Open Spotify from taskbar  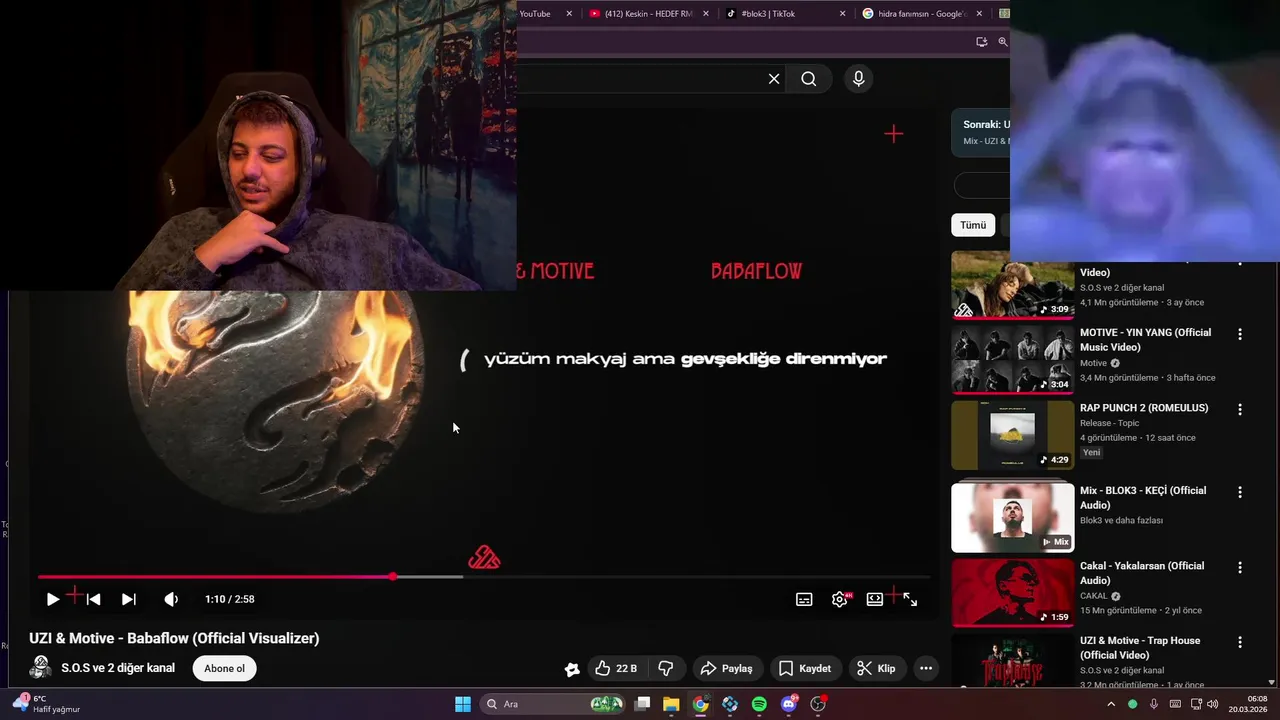pos(759,704)
